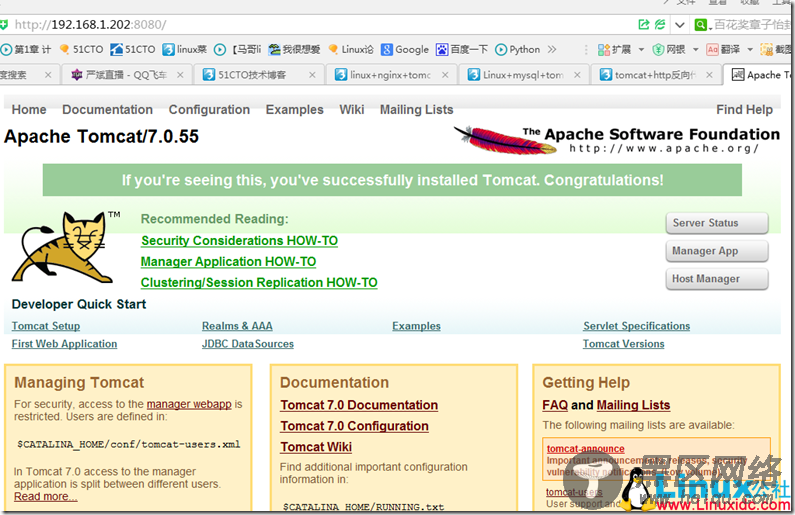Screen dimensions: 795x515
Task: Expand the 扩展 dropdown arrow
Action: [641, 50]
